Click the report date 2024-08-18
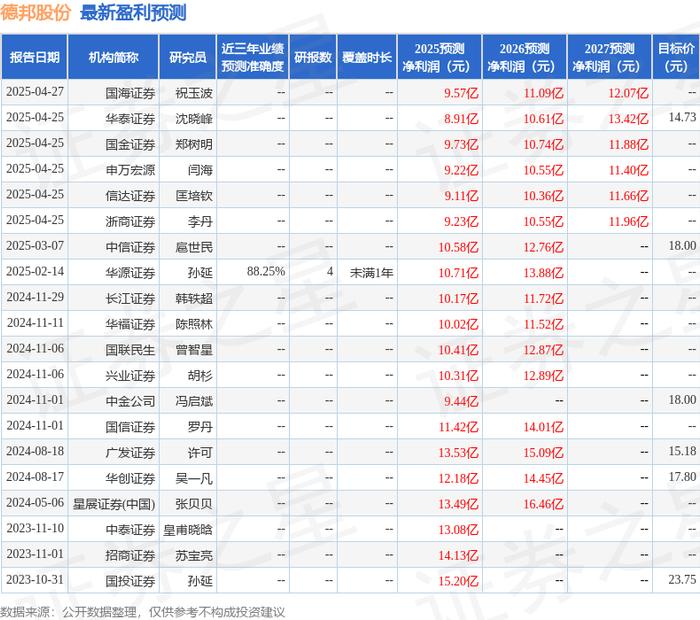 (x=35, y=451)
